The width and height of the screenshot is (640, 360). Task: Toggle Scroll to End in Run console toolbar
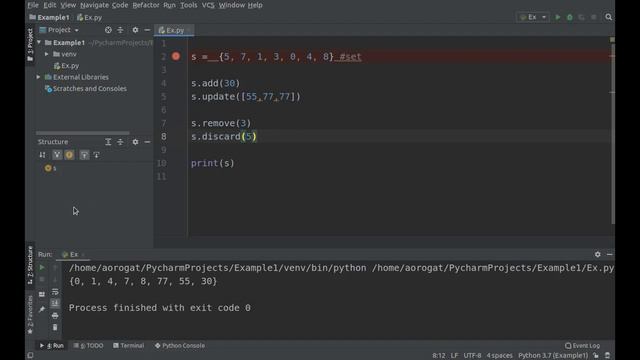click(x=55, y=303)
